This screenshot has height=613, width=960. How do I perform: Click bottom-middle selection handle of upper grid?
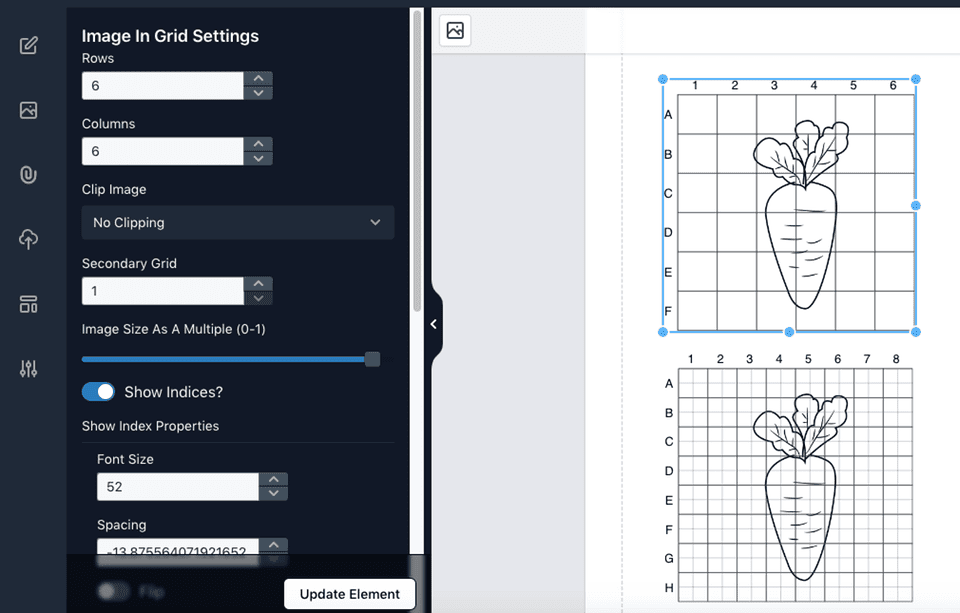click(789, 332)
